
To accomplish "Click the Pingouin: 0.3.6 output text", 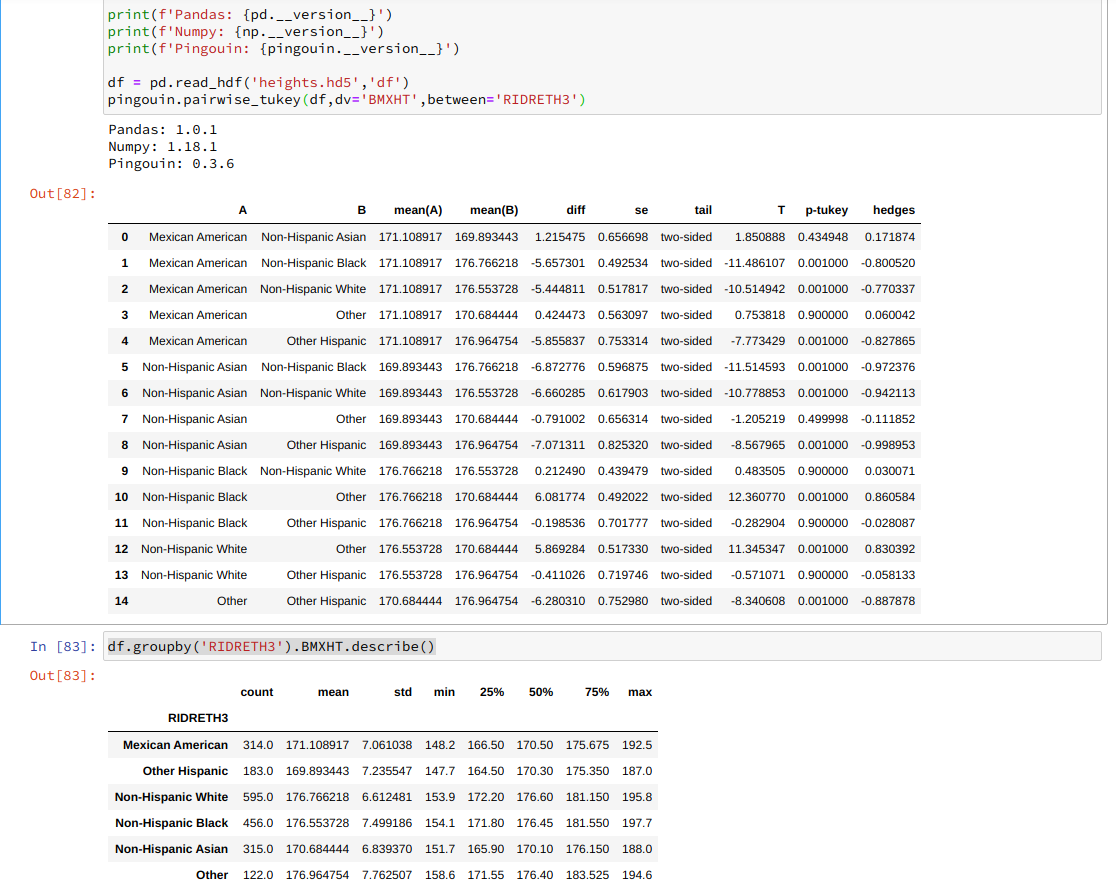I will (170, 163).
